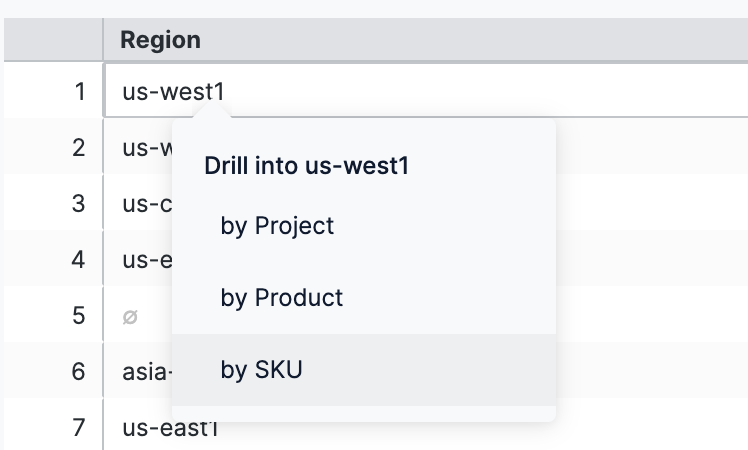Select row number 4
This screenshot has width=748, height=450.
(79, 260)
